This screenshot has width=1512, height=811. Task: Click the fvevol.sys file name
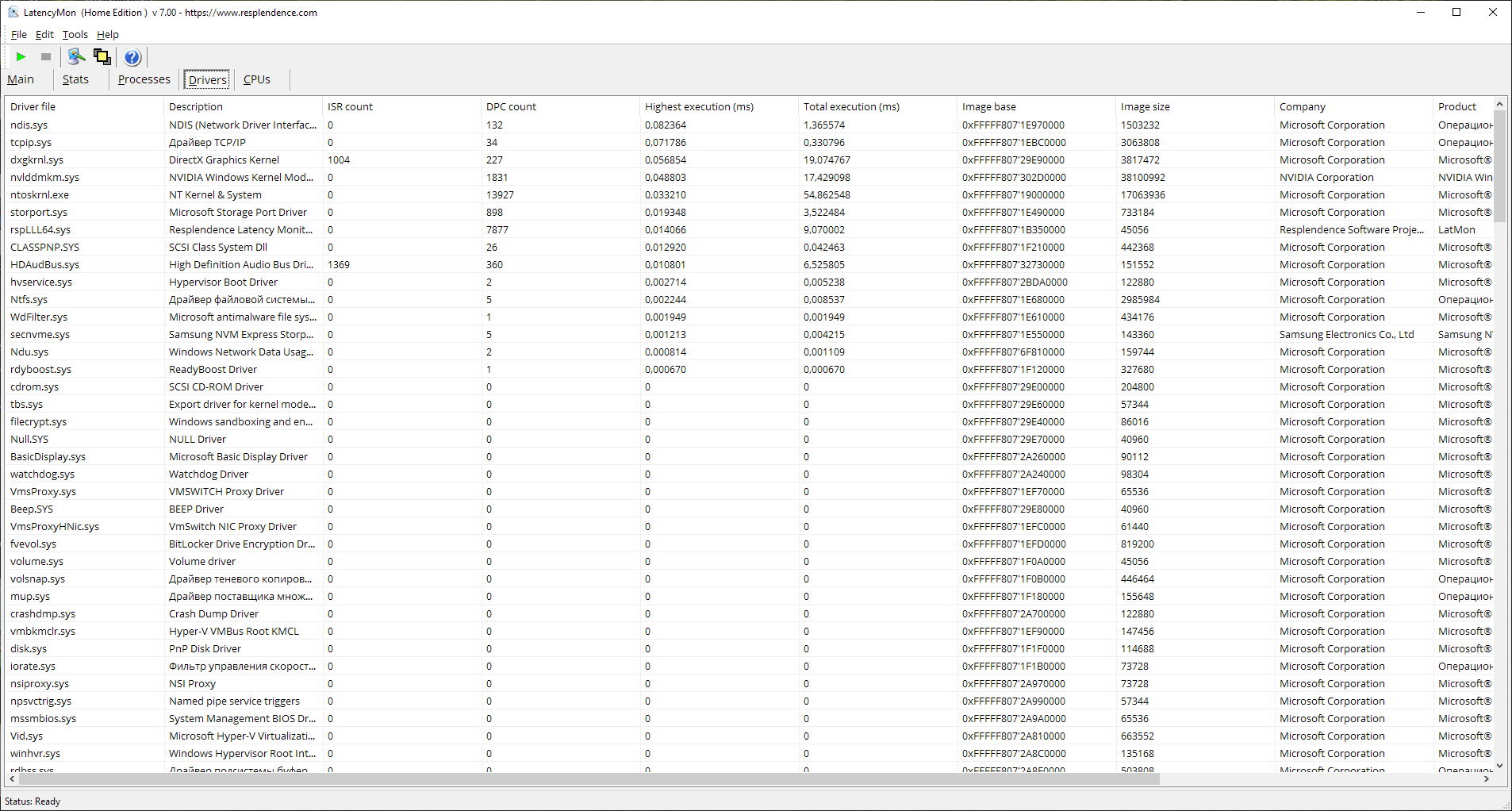[x=33, y=544]
